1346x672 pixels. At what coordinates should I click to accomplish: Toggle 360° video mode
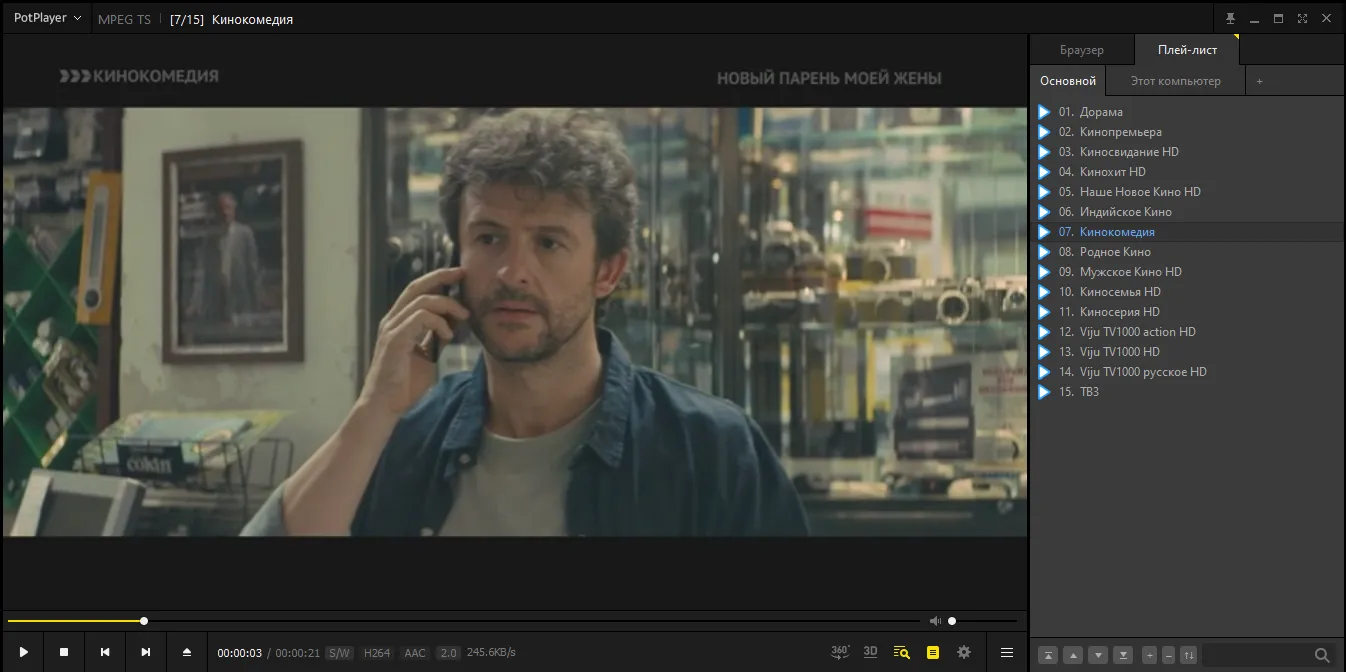pyautogui.click(x=840, y=652)
